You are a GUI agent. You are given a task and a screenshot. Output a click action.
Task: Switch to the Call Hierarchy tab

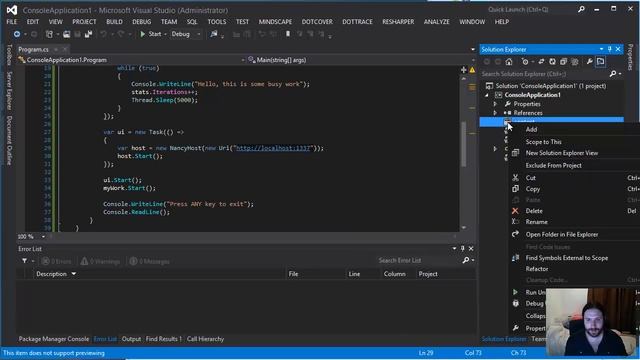click(x=205, y=339)
